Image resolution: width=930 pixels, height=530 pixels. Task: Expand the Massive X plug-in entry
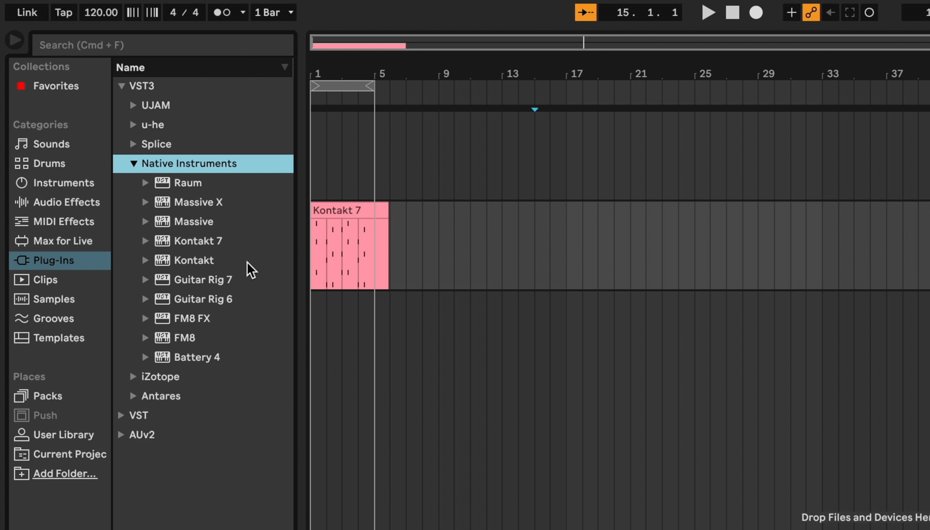coord(145,202)
